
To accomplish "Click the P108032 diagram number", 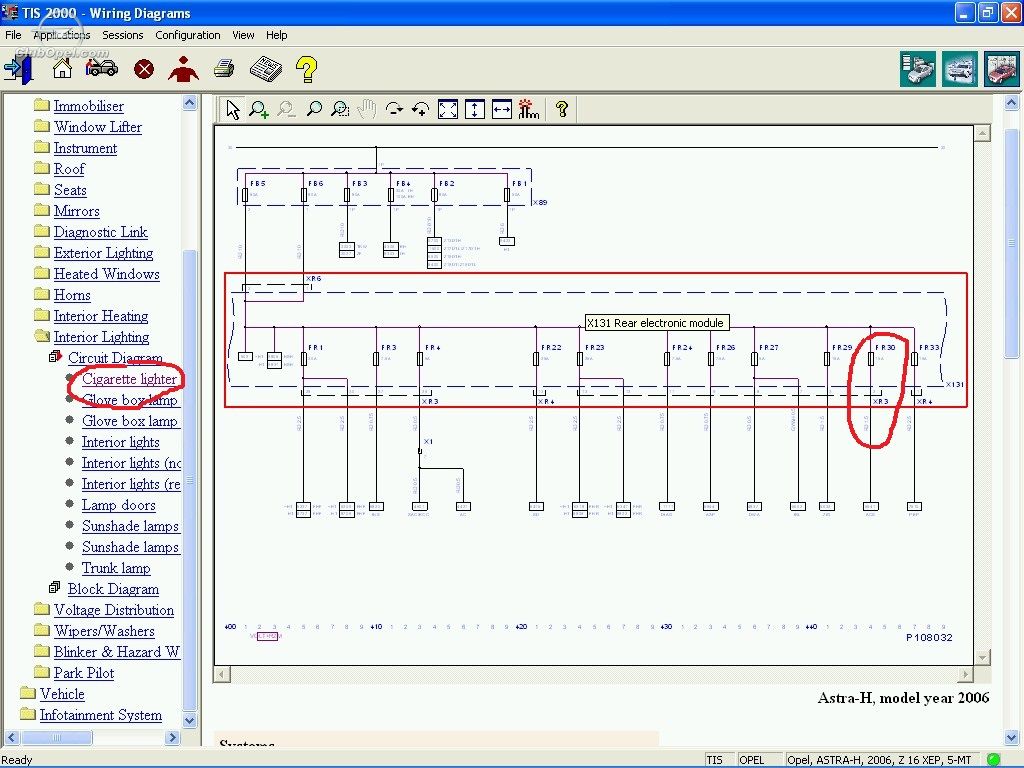I will pyautogui.click(x=929, y=637).
